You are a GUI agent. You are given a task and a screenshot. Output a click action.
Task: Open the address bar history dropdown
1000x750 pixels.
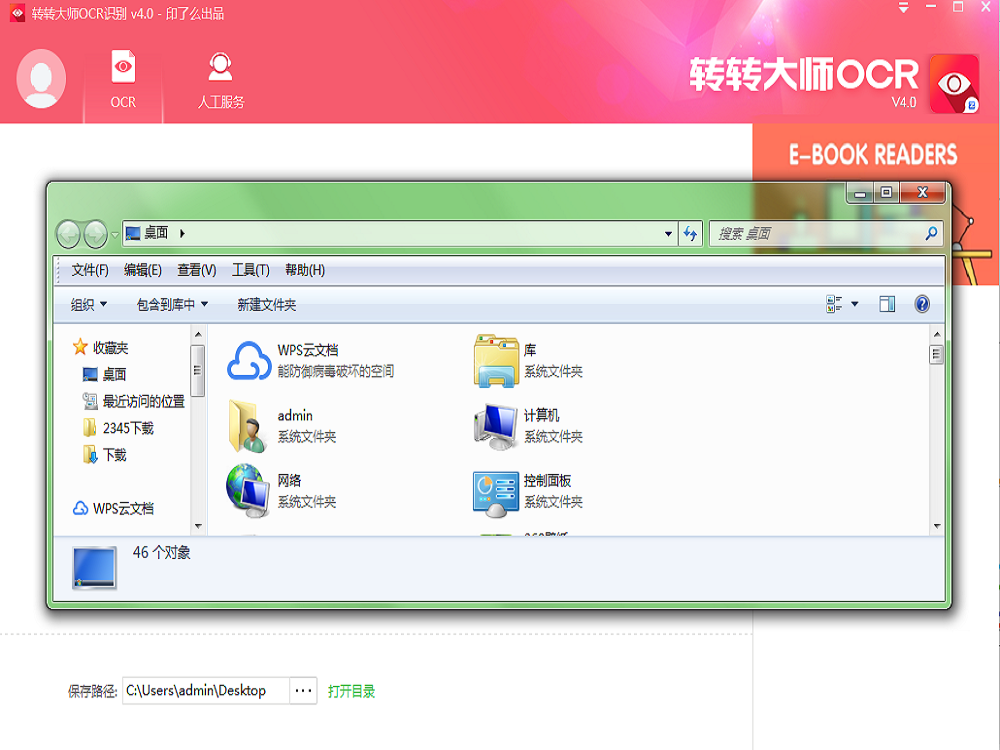click(668, 233)
